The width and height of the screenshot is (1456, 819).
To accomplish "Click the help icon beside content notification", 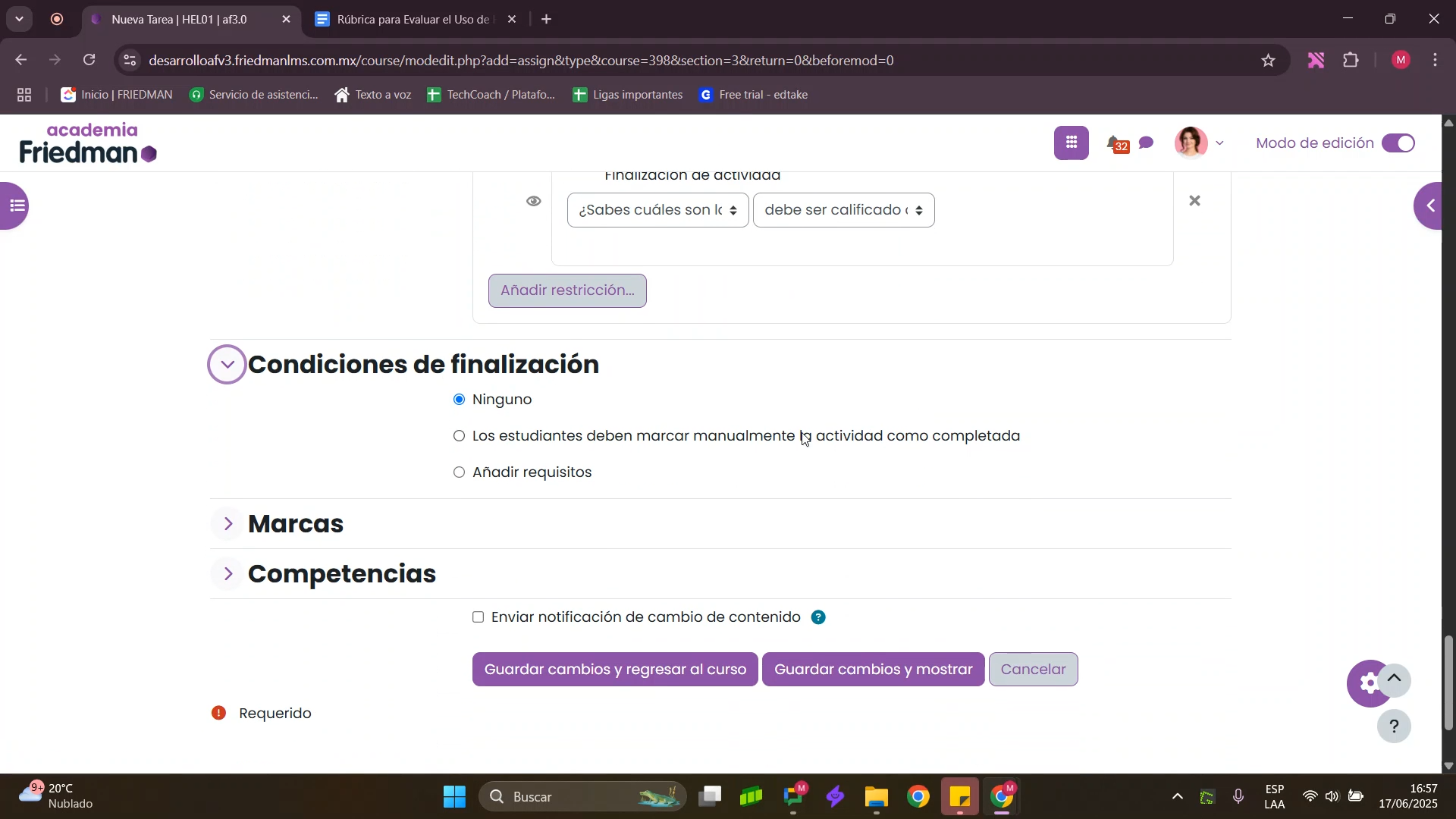I will (818, 618).
